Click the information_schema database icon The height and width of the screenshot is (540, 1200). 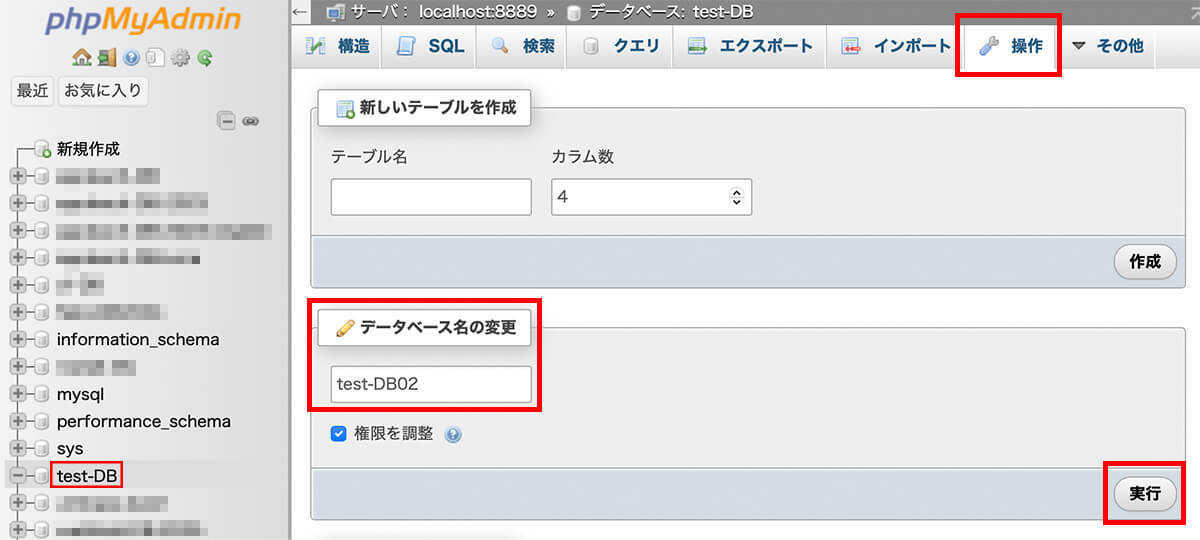[41, 339]
